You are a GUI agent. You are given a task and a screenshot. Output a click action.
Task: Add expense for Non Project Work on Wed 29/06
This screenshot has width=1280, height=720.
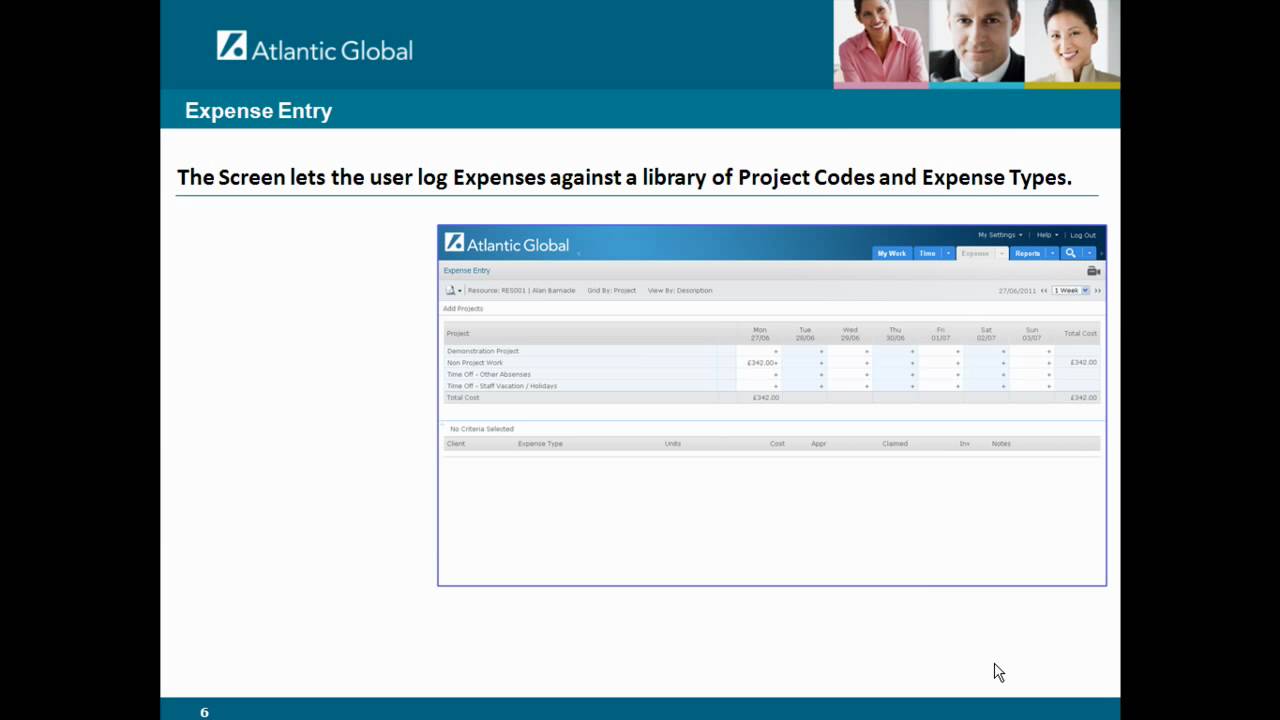[x=866, y=363]
